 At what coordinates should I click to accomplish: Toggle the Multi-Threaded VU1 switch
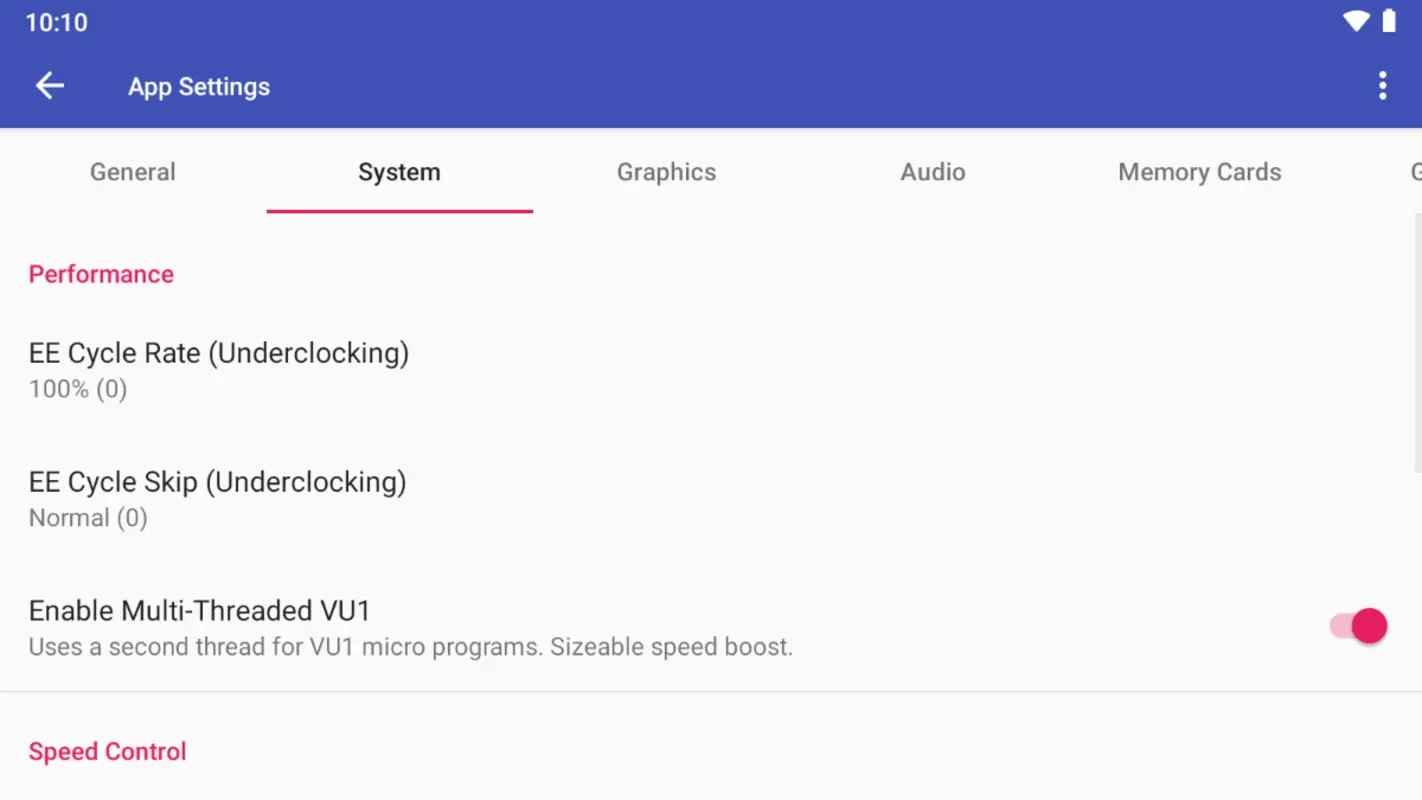pyautogui.click(x=1358, y=627)
